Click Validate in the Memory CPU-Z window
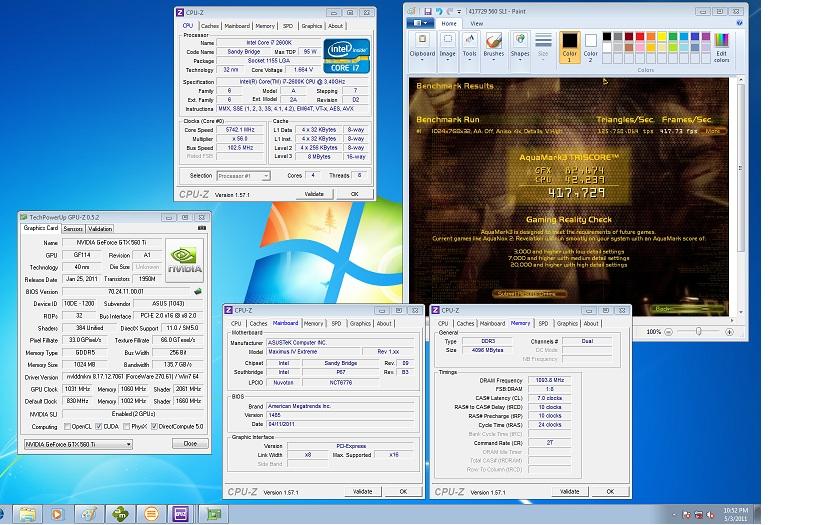This screenshot has height=525, width=840. pos(569,491)
